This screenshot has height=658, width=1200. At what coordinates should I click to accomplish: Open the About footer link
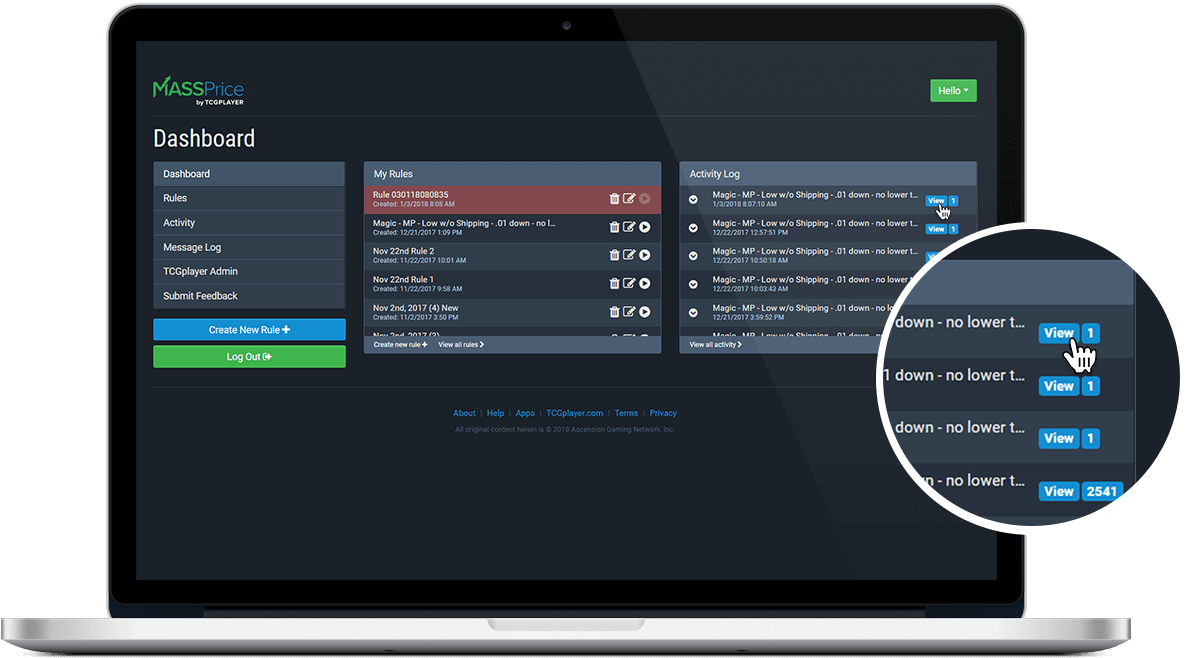(x=464, y=413)
